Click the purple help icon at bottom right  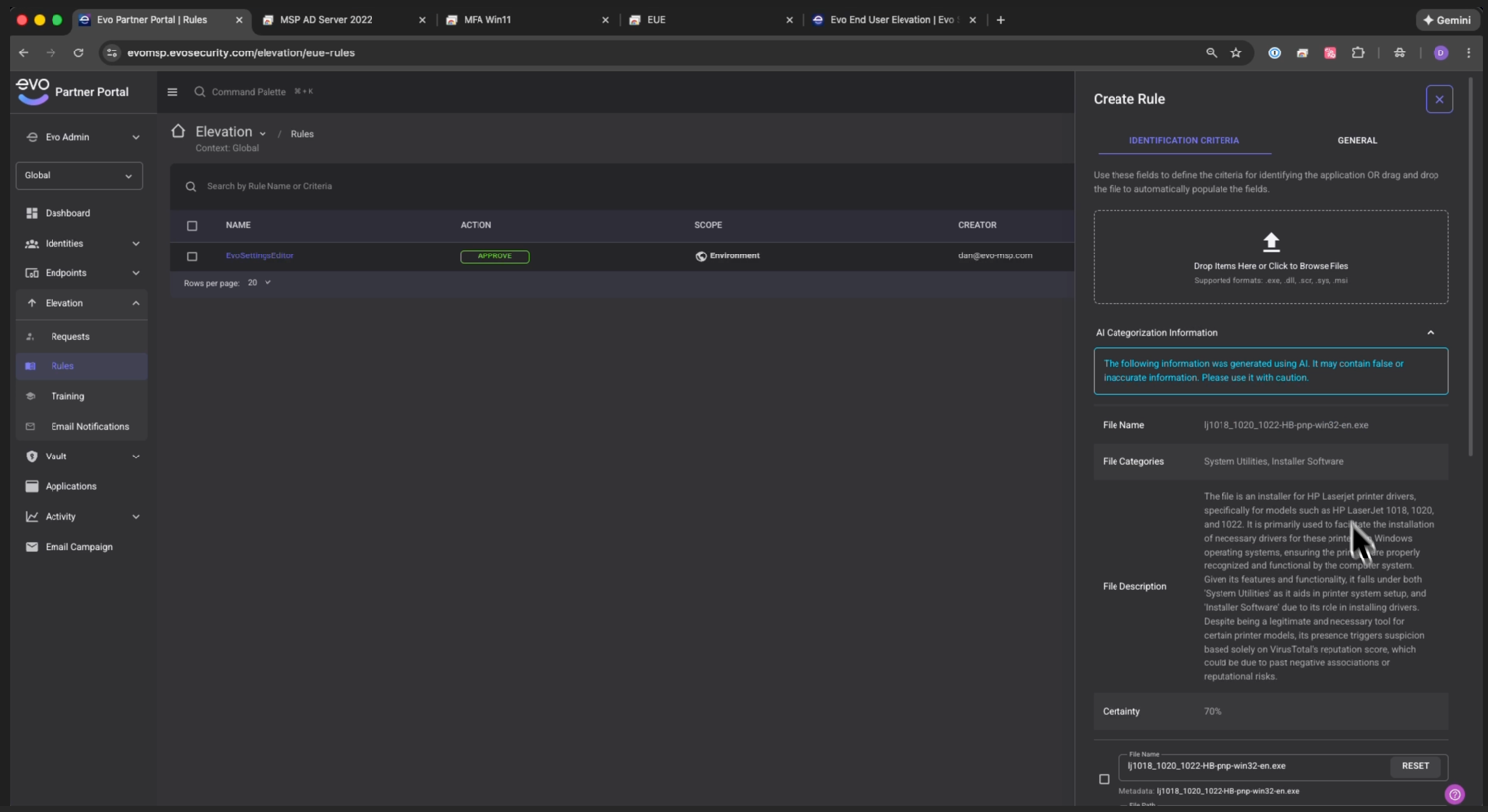click(1454, 794)
